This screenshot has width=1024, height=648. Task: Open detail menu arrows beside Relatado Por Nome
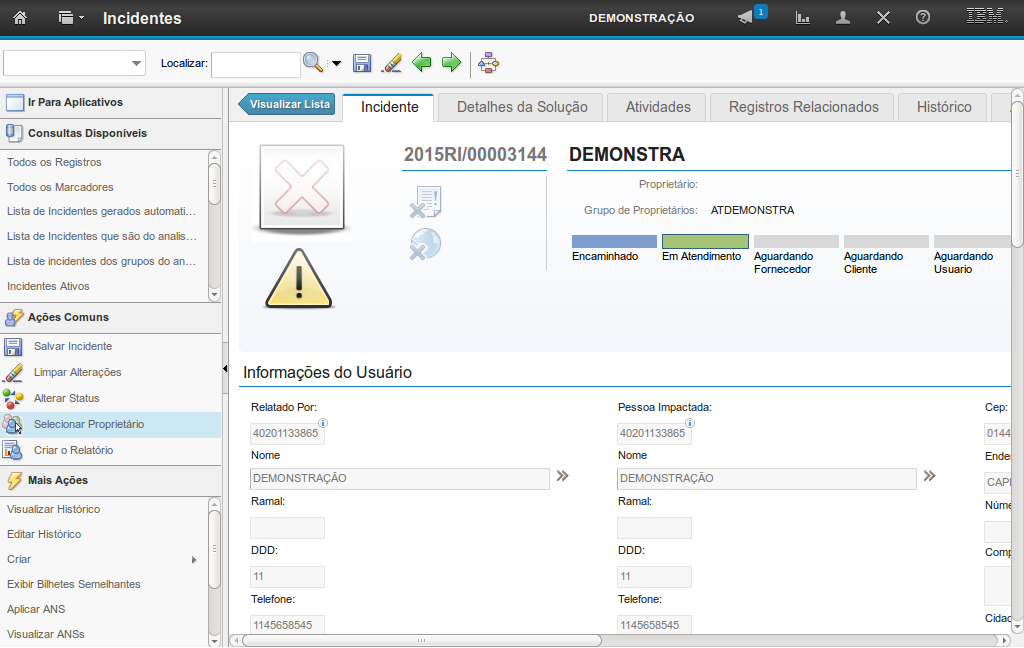[x=563, y=477]
